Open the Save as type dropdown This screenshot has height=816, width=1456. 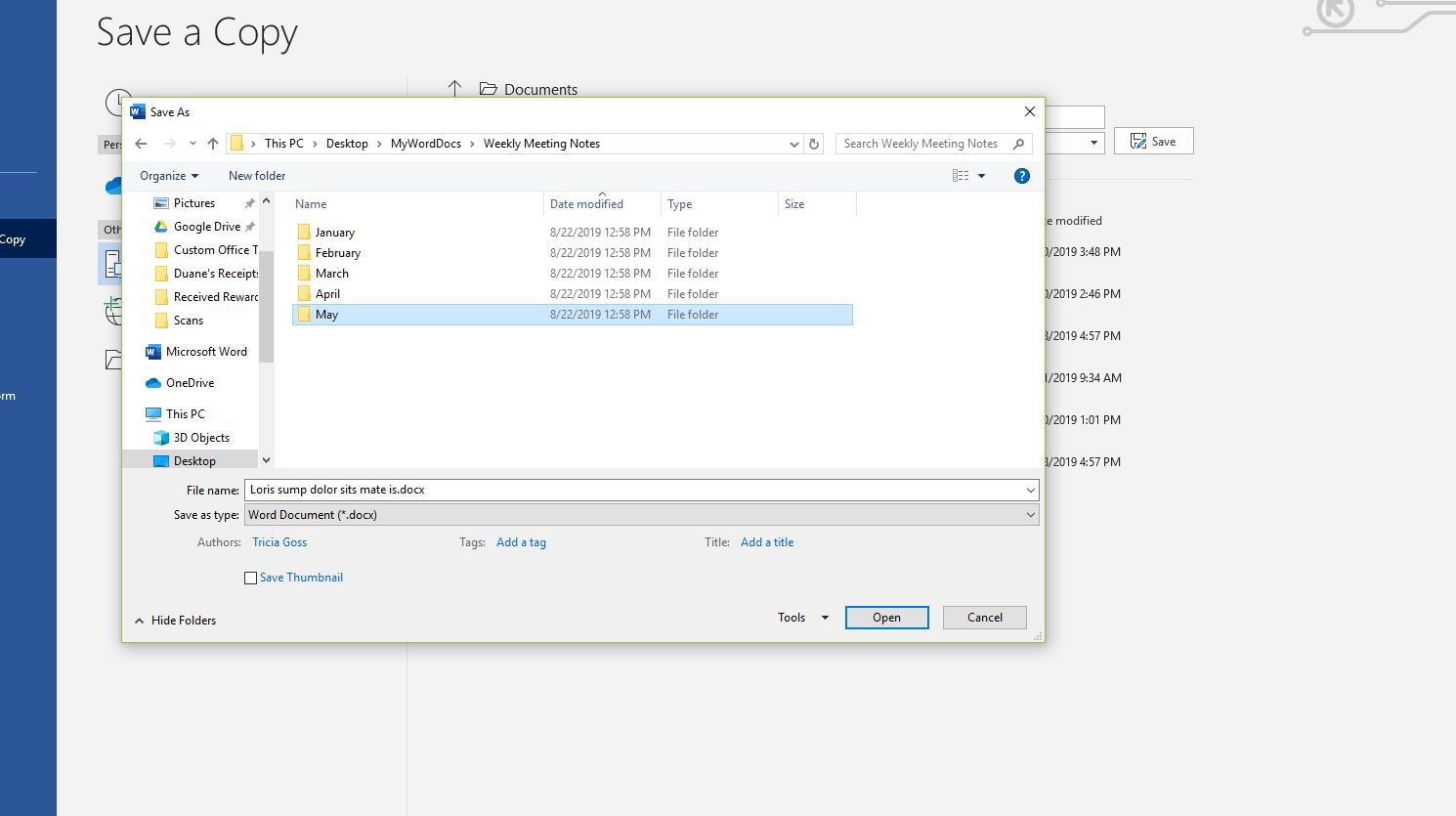coord(641,515)
